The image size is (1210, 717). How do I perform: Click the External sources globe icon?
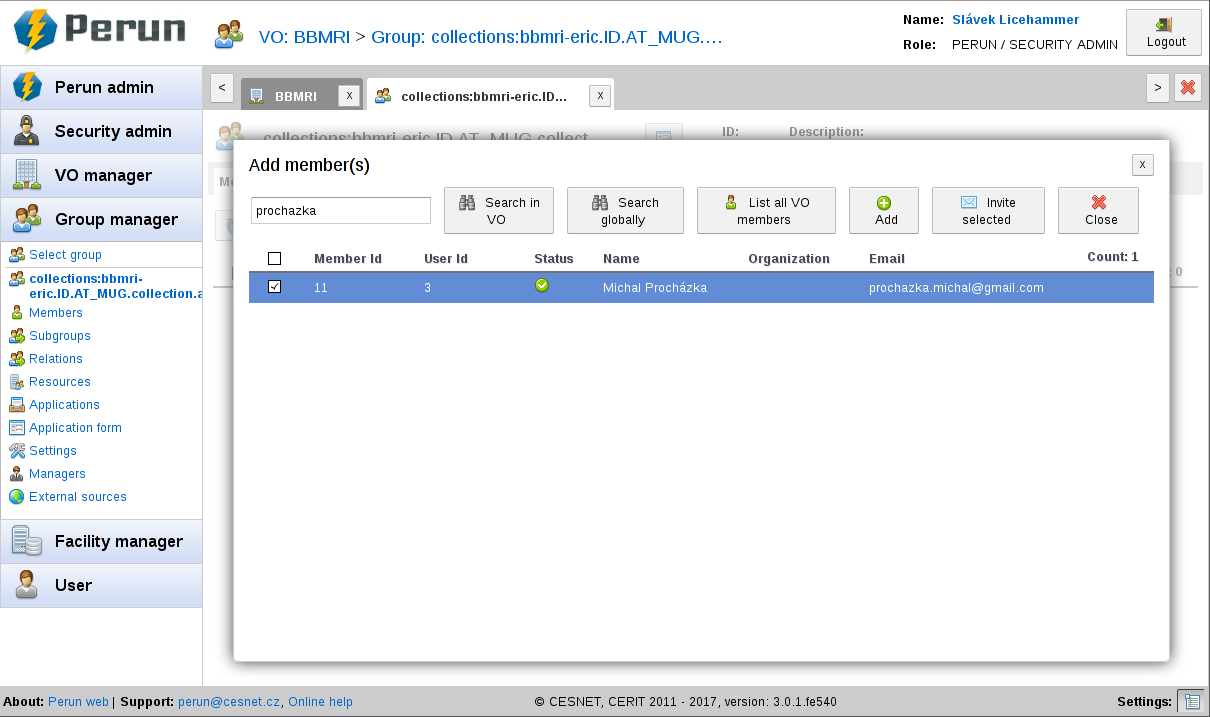coord(17,497)
